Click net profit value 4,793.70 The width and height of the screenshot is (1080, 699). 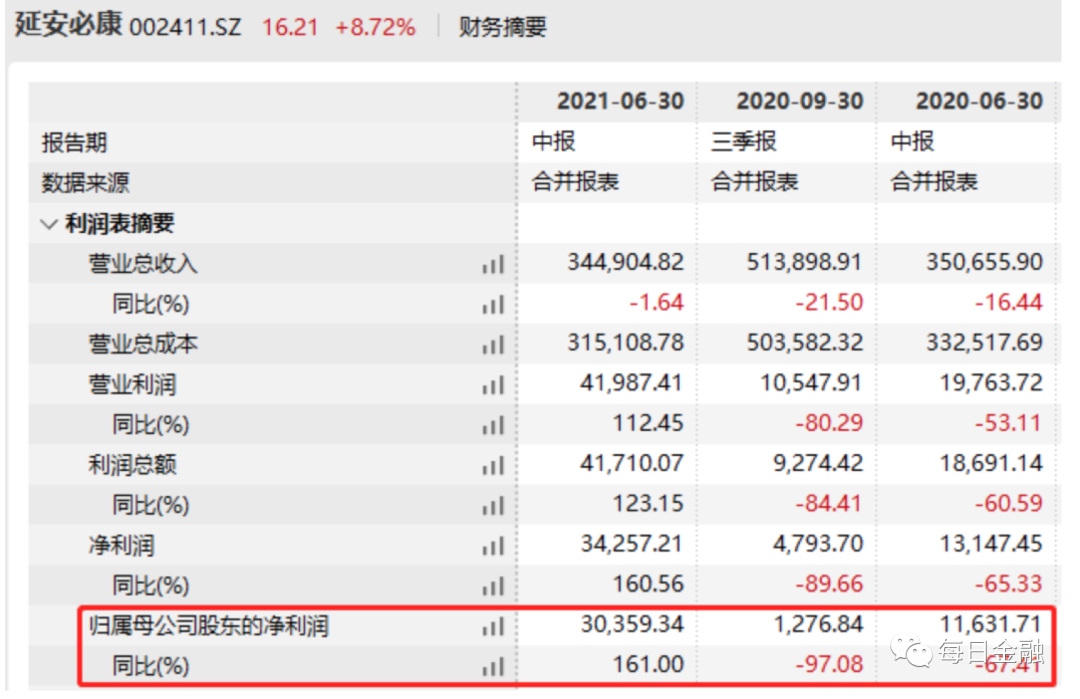click(818, 544)
